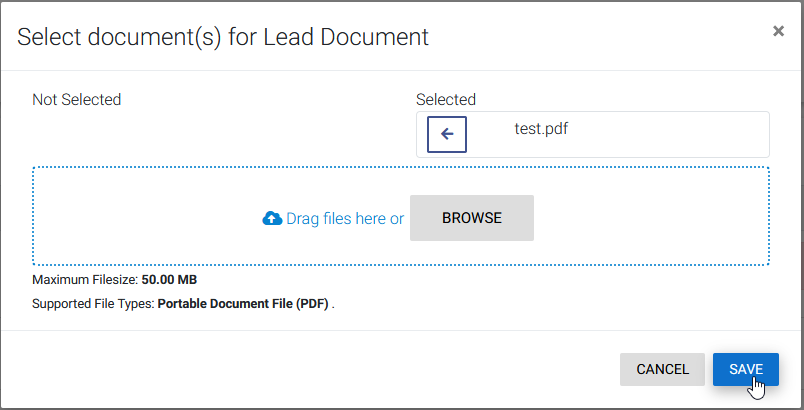Cancel the document selection
The image size is (804, 410).
point(662,370)
